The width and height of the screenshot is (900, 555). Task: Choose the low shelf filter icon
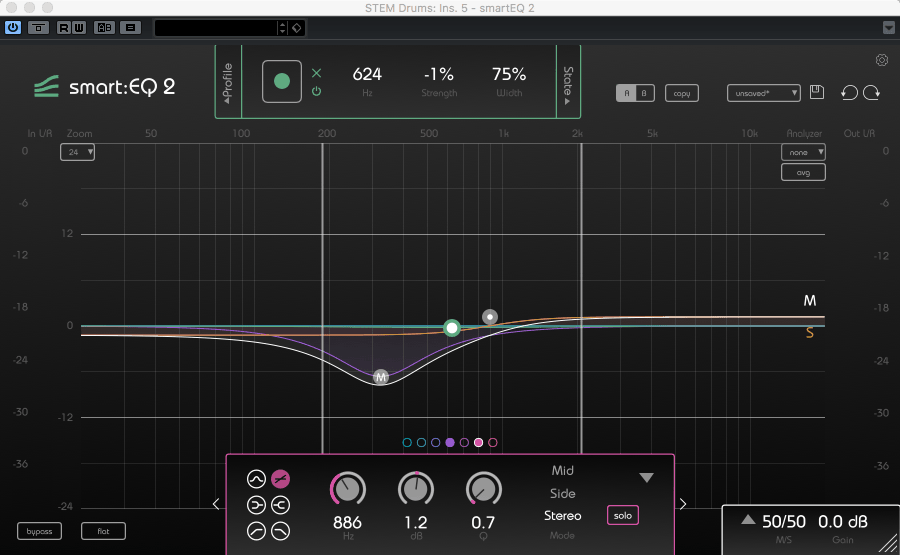[x=256, y=505]
